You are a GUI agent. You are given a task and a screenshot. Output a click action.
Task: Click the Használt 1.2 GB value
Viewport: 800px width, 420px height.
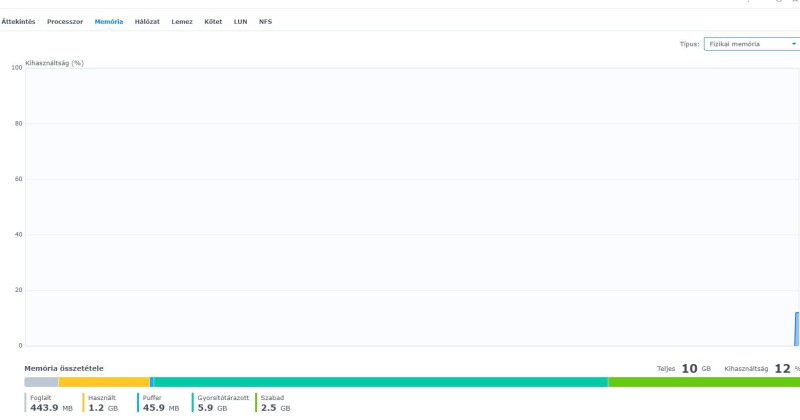[103, 408]
